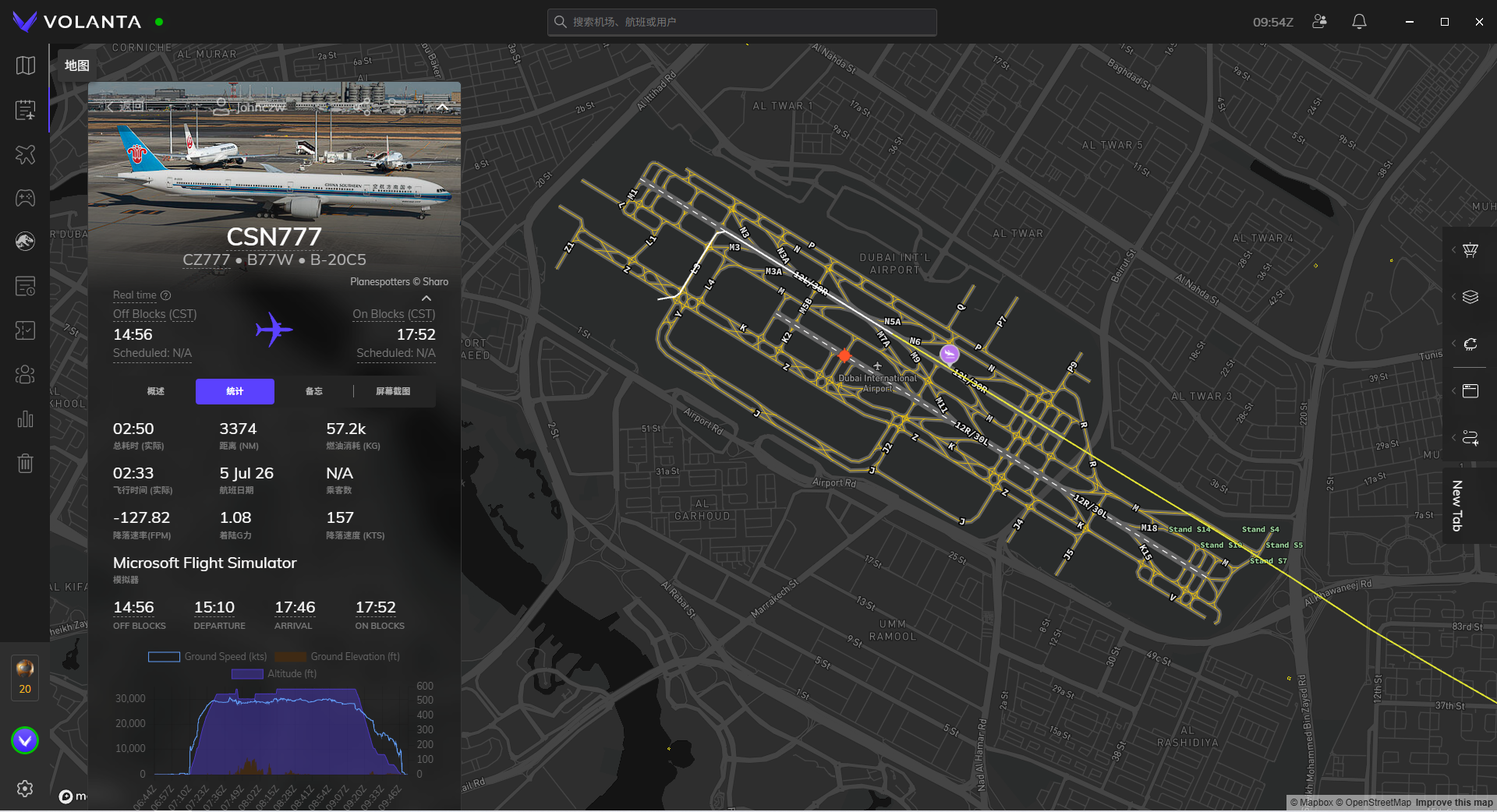This screenshot has width=1497, height=812.
Task: Open the Mapbox attribution link
Action: click(x=1311, y=803)
